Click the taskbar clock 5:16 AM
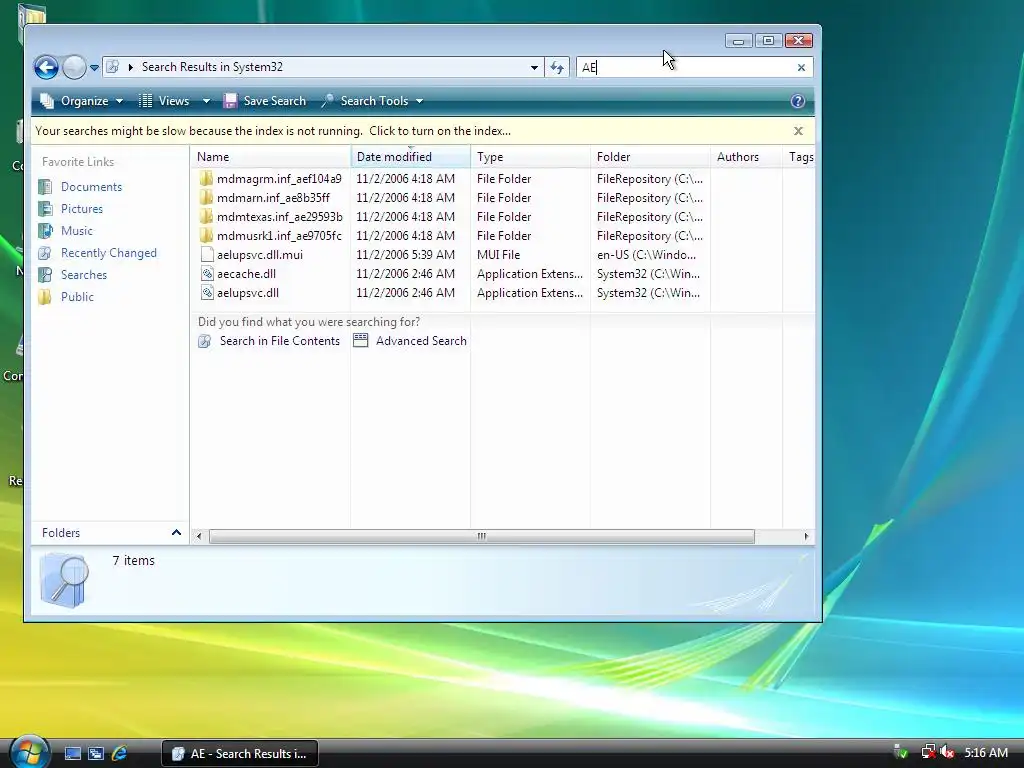The image size is (1024, 768). tap(986, 753)
